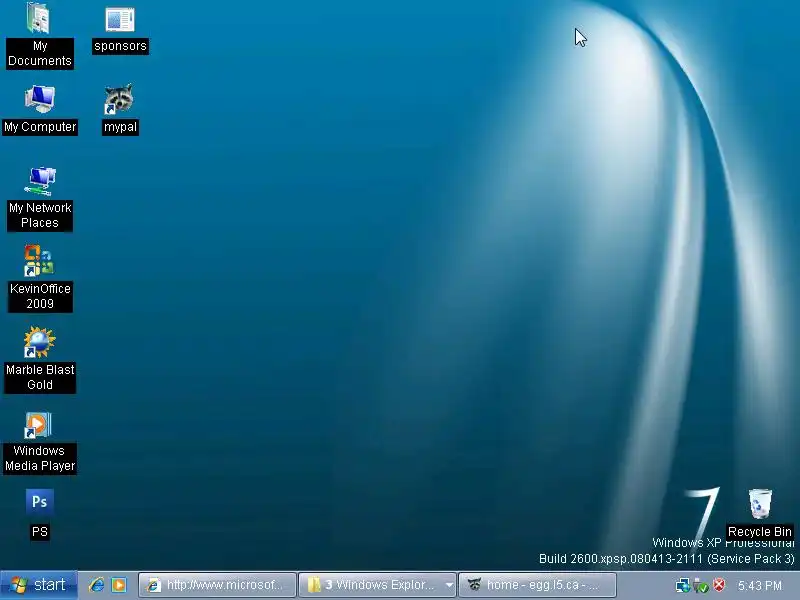The image size is (800, 600).
Task: Click the 'KevinOffice 2009' label text
Action: [40, 296]
